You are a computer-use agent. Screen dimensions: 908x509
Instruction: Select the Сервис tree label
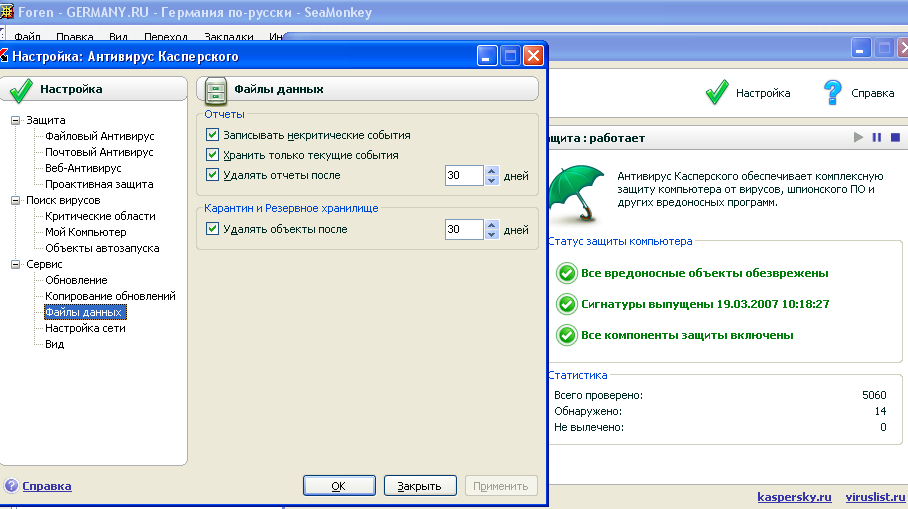(x=44, y=264)
